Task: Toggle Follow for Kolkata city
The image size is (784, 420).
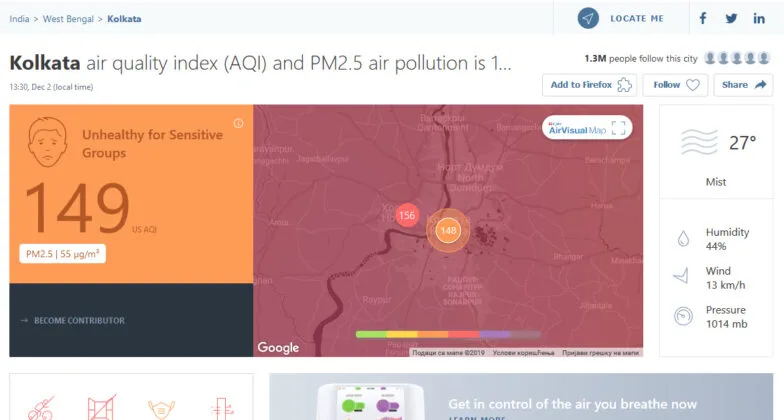Action: [676, 85]
